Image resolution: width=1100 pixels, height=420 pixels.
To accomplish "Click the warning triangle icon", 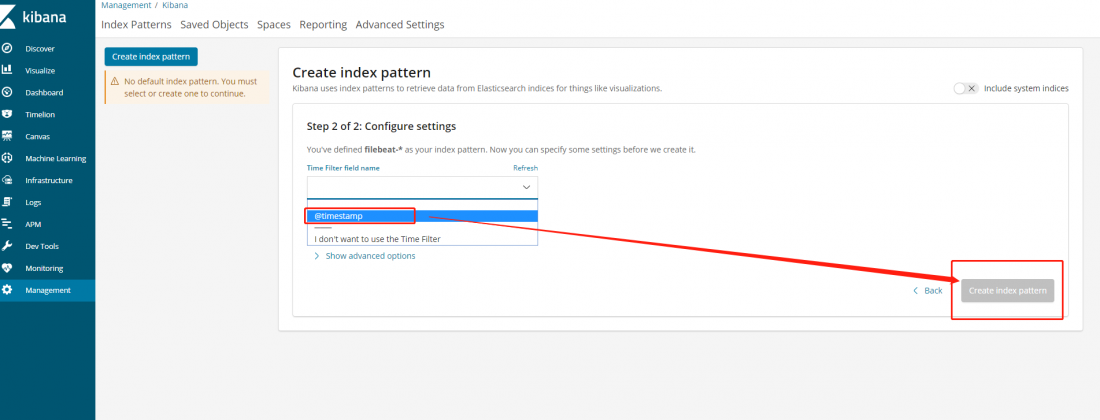I will click(x=115, y=81).
